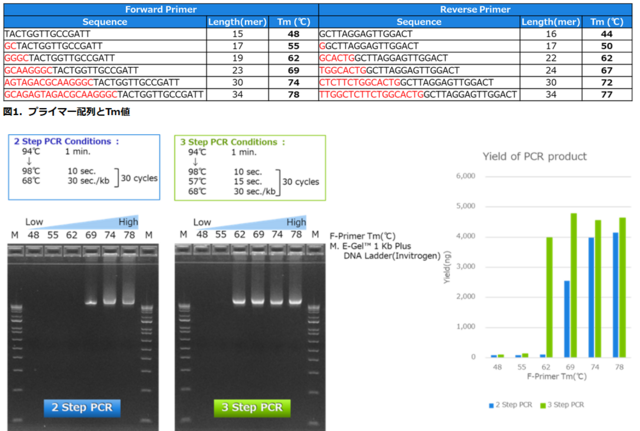Click the reverse sequence starting "TTGGCTCTTCTGG"
This screenshot has height=431, width=640.
pos(418,95)
